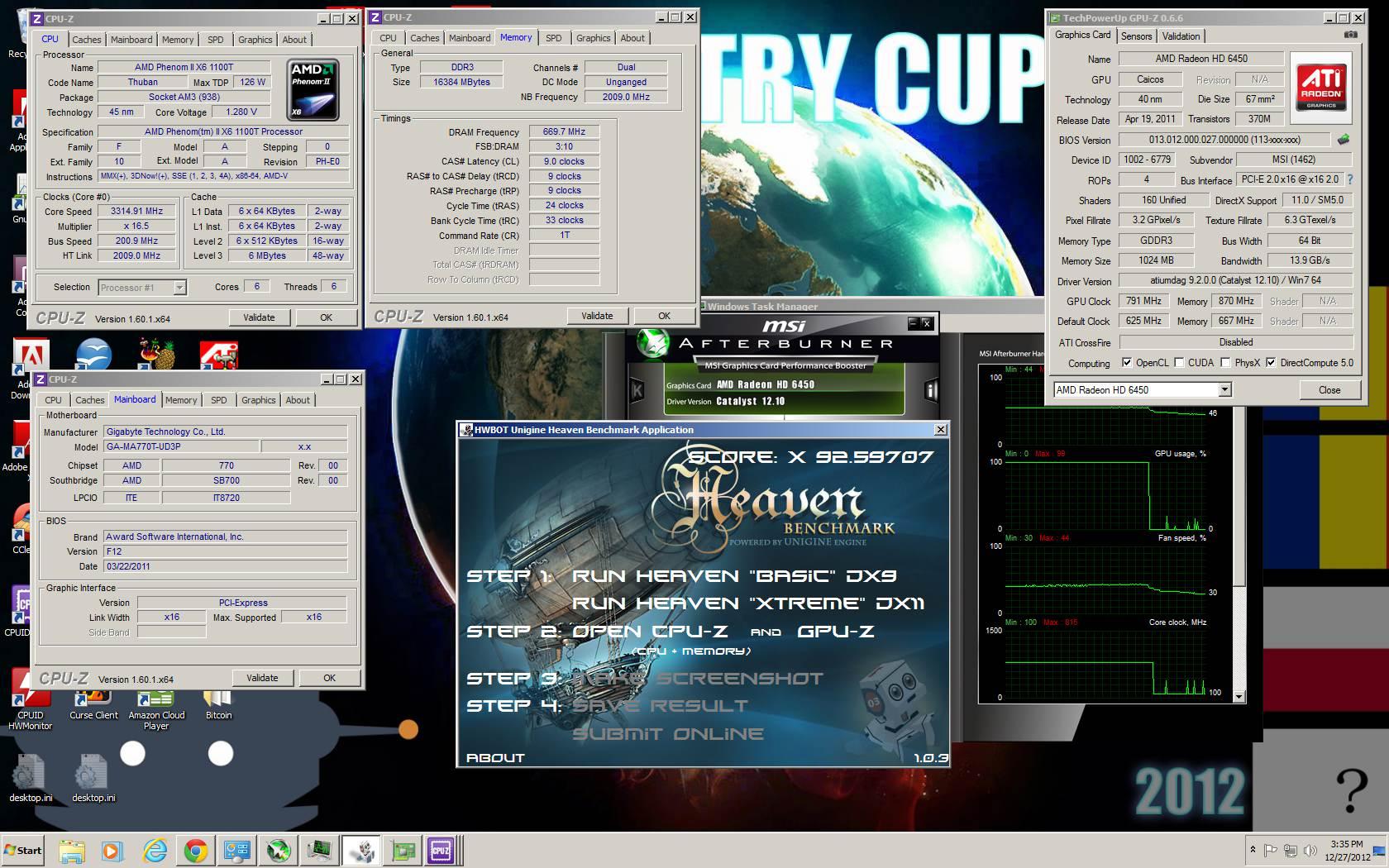This screenshot has width=1389, height=868.
Task: Click Validate in the CPU-Z Memory window
Action: coord(597,316)
